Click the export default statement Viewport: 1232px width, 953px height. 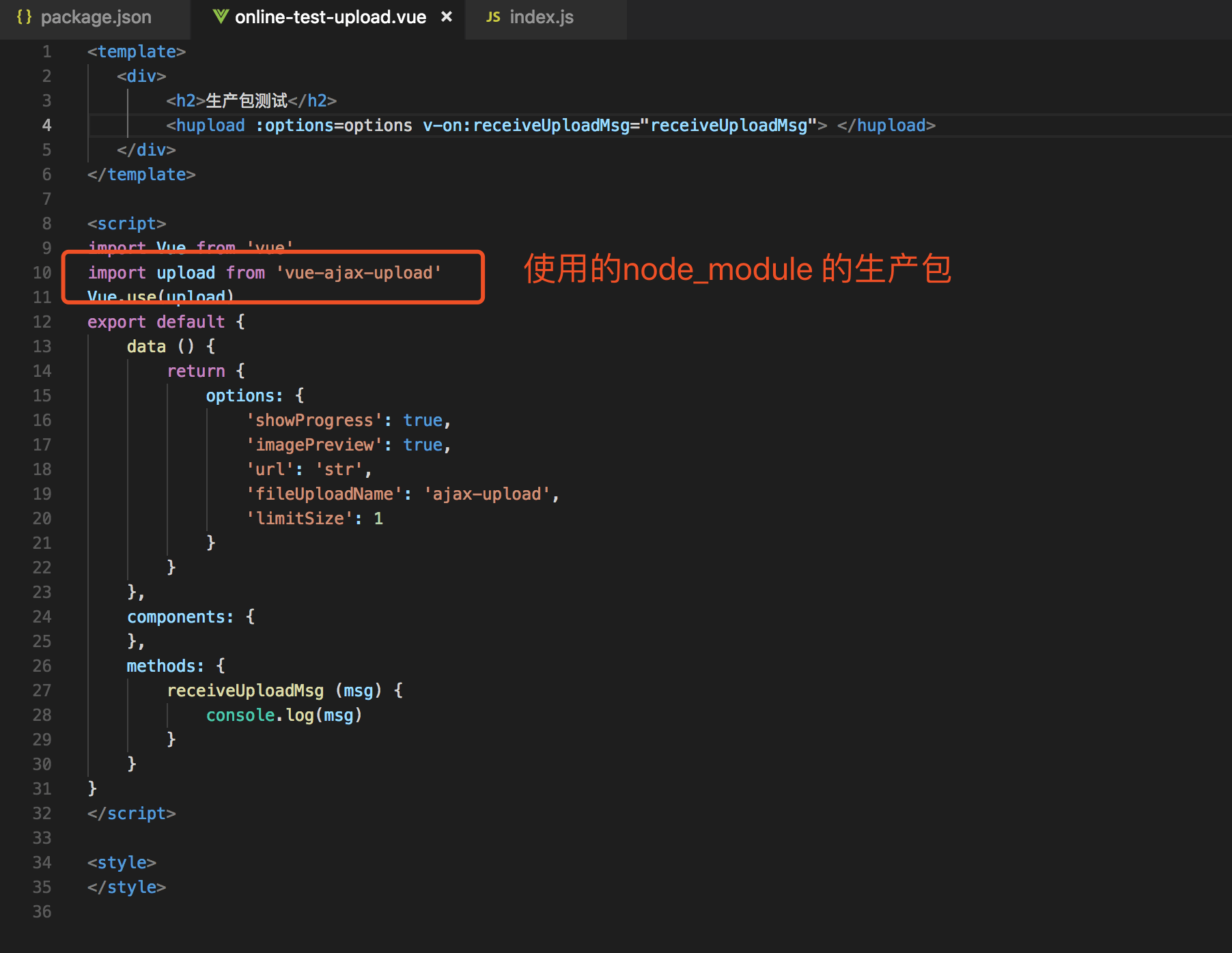(156, 322)
